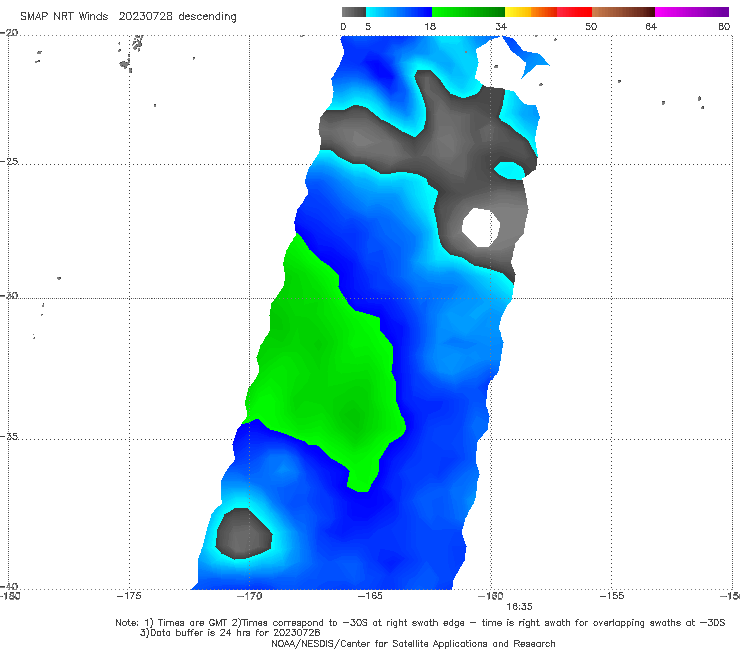Click the brown segment of the color bar
The height and width of the screenshot is (650, 740).
(623, 12)
